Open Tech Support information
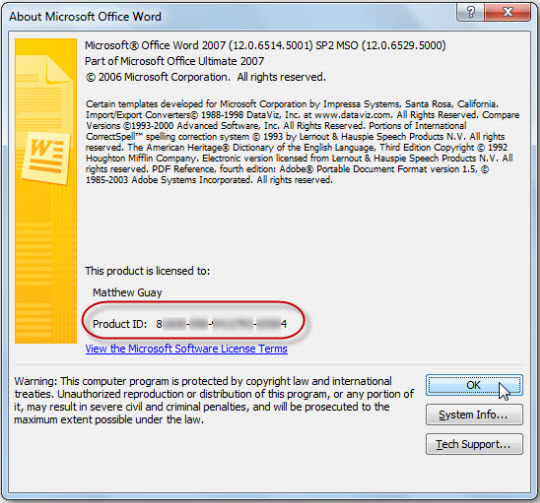540x503 pixels. (x=474, y=444)
